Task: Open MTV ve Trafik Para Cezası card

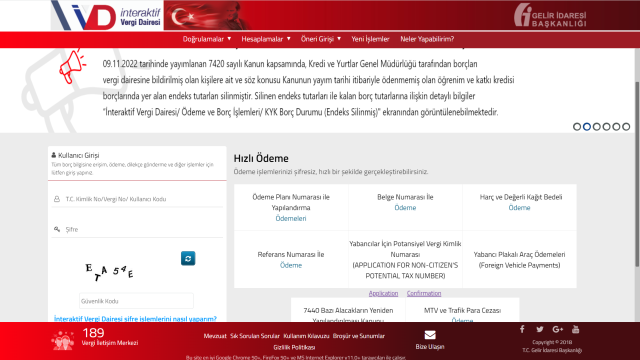Action: click(x=462, y=310)
